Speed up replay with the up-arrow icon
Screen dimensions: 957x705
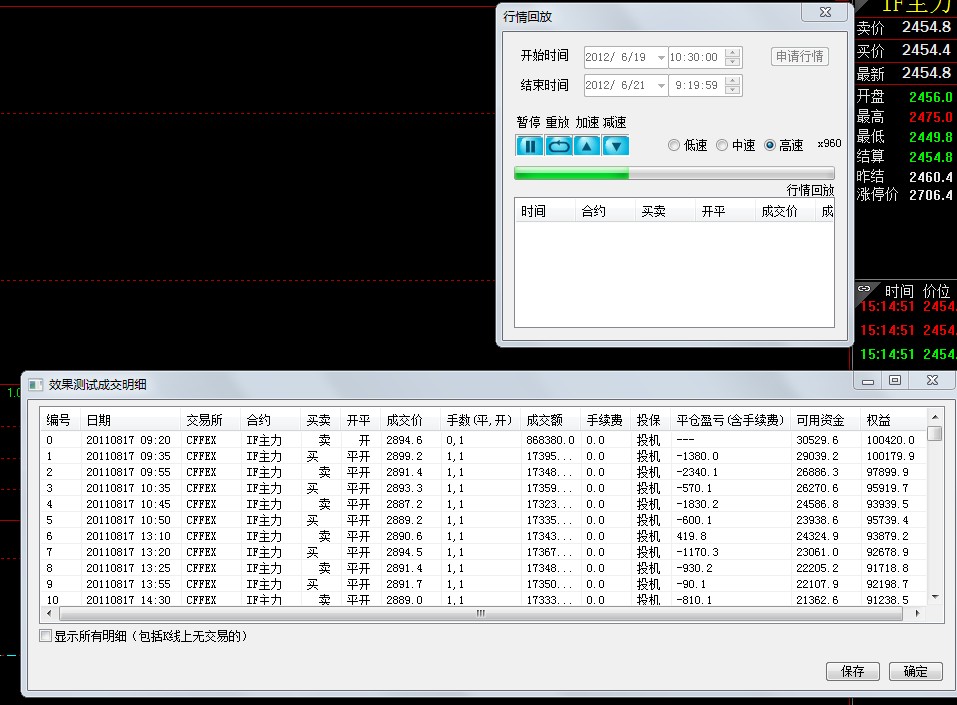click(x=587, y=145)
